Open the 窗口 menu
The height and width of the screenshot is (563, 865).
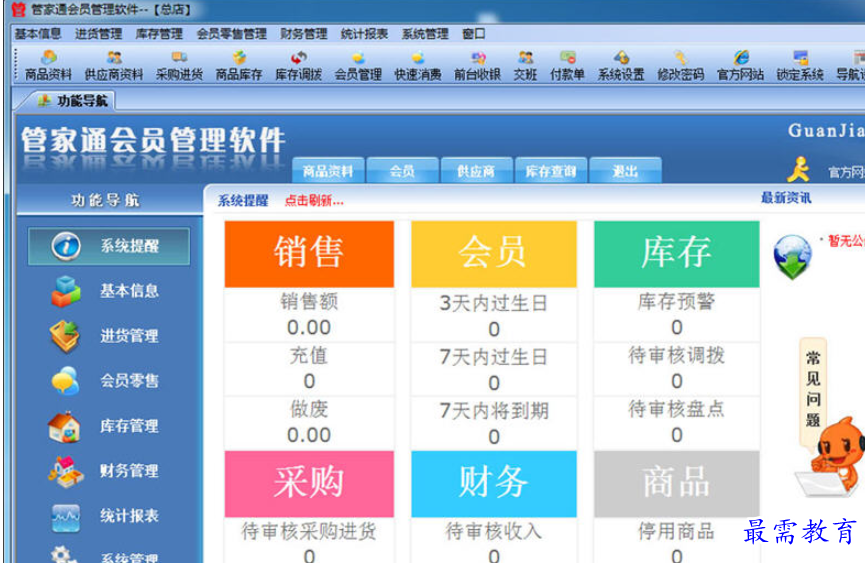473,34
